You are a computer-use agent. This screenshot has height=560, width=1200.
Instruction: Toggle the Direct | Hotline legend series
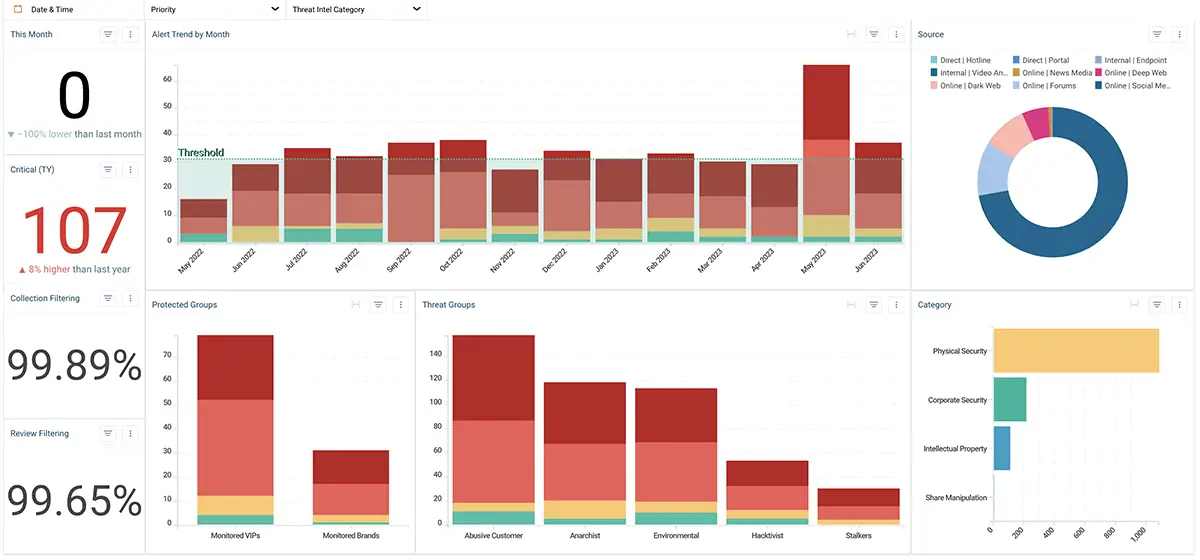click(x=960, y=60)
